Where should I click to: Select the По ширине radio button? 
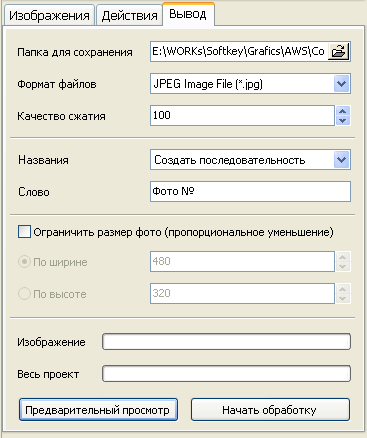pyautogui.click(x=24, y=262)
